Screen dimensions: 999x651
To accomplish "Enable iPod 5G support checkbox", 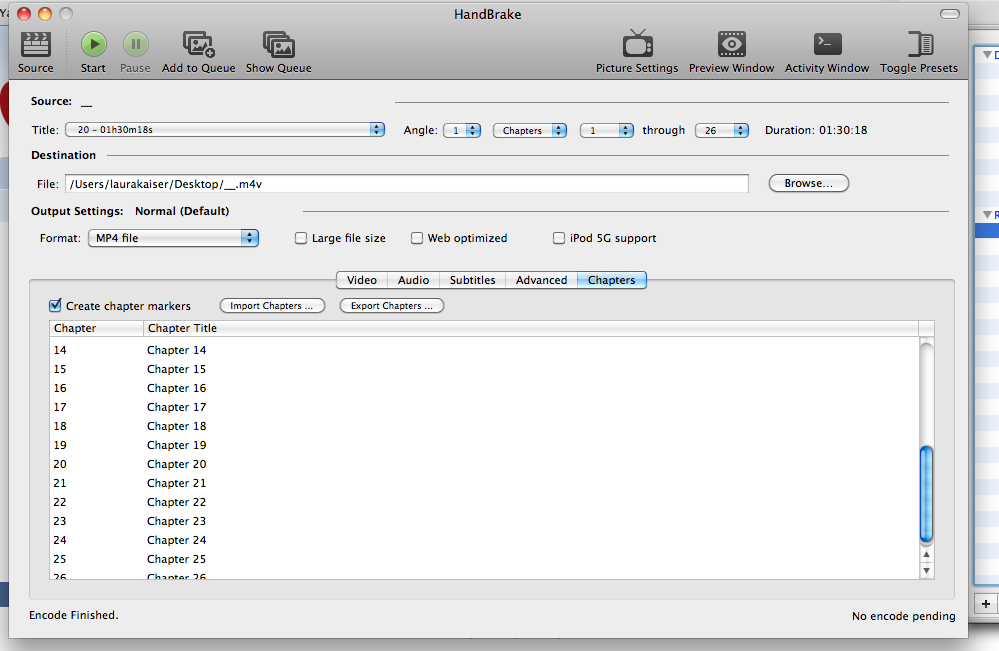I will pyautogui.click(x=559, y=238).
